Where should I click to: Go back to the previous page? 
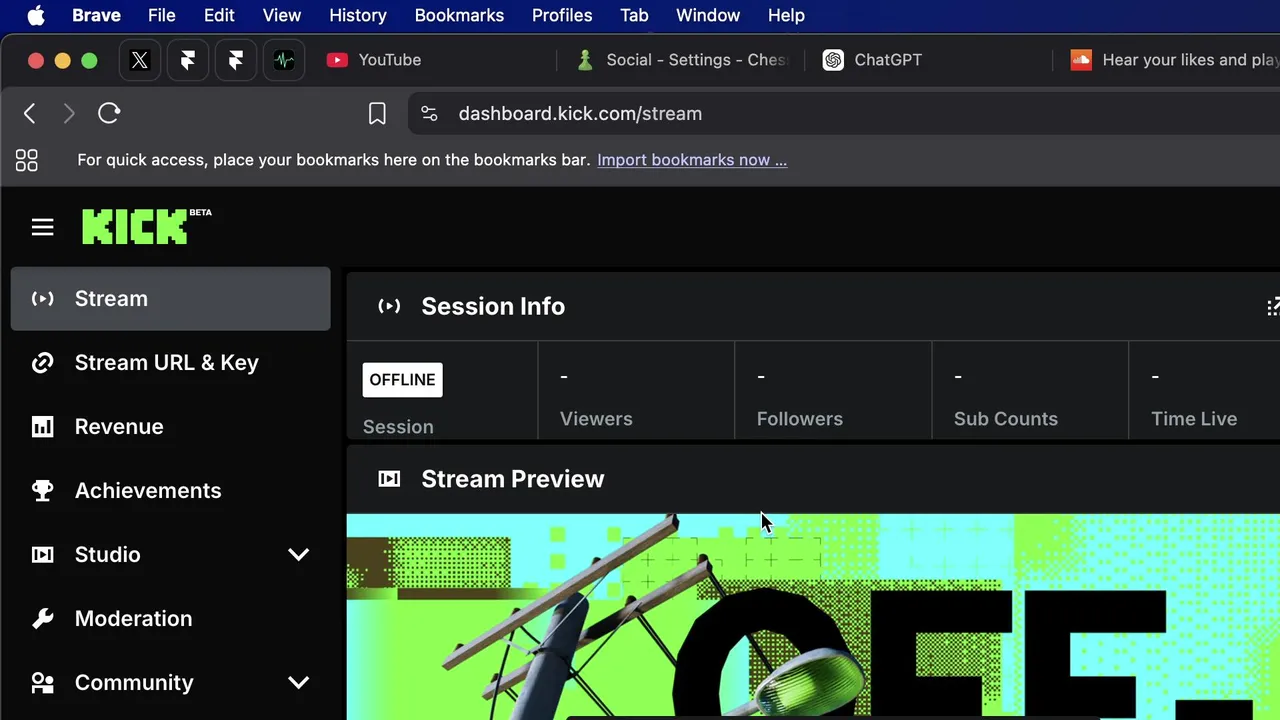30,114
